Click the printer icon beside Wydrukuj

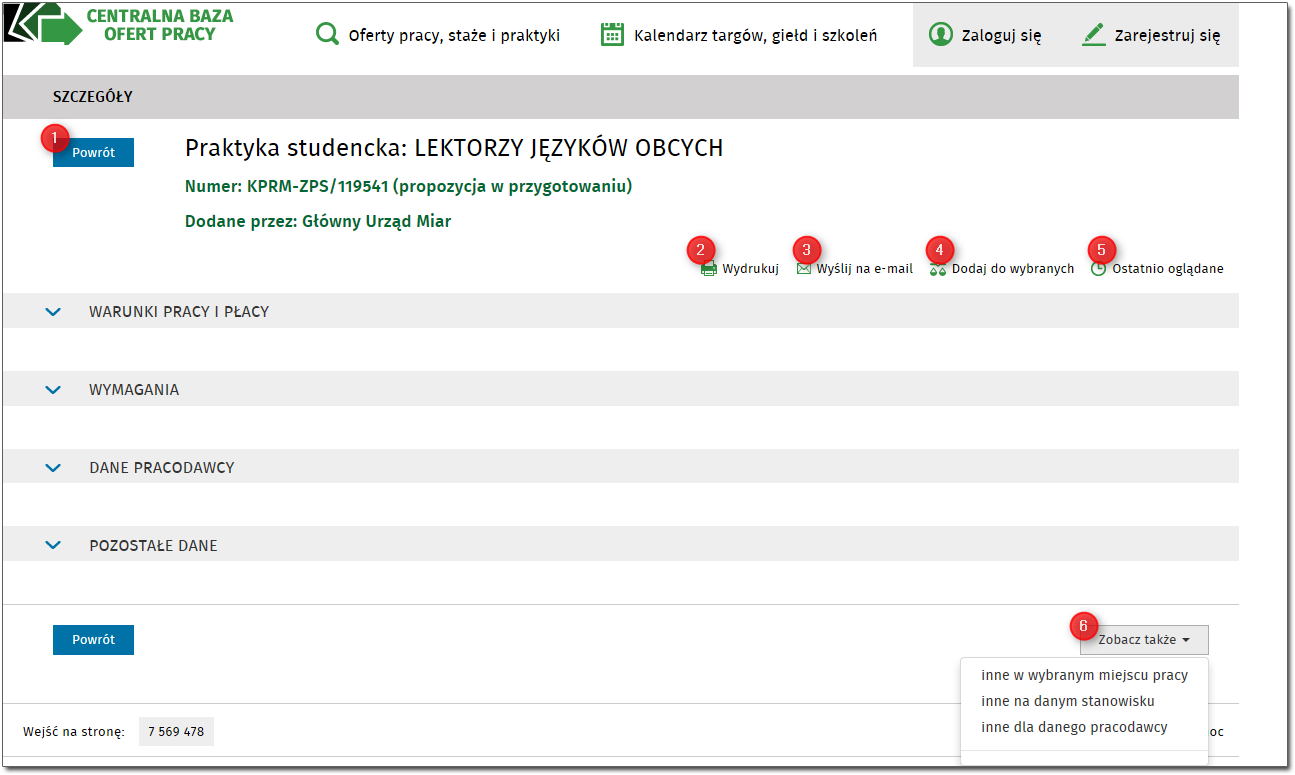(x=709, y=269)
